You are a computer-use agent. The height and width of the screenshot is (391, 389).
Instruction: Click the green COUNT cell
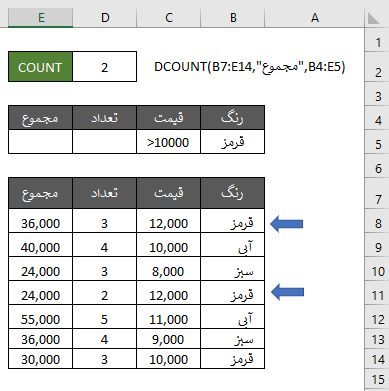point(40,67)
